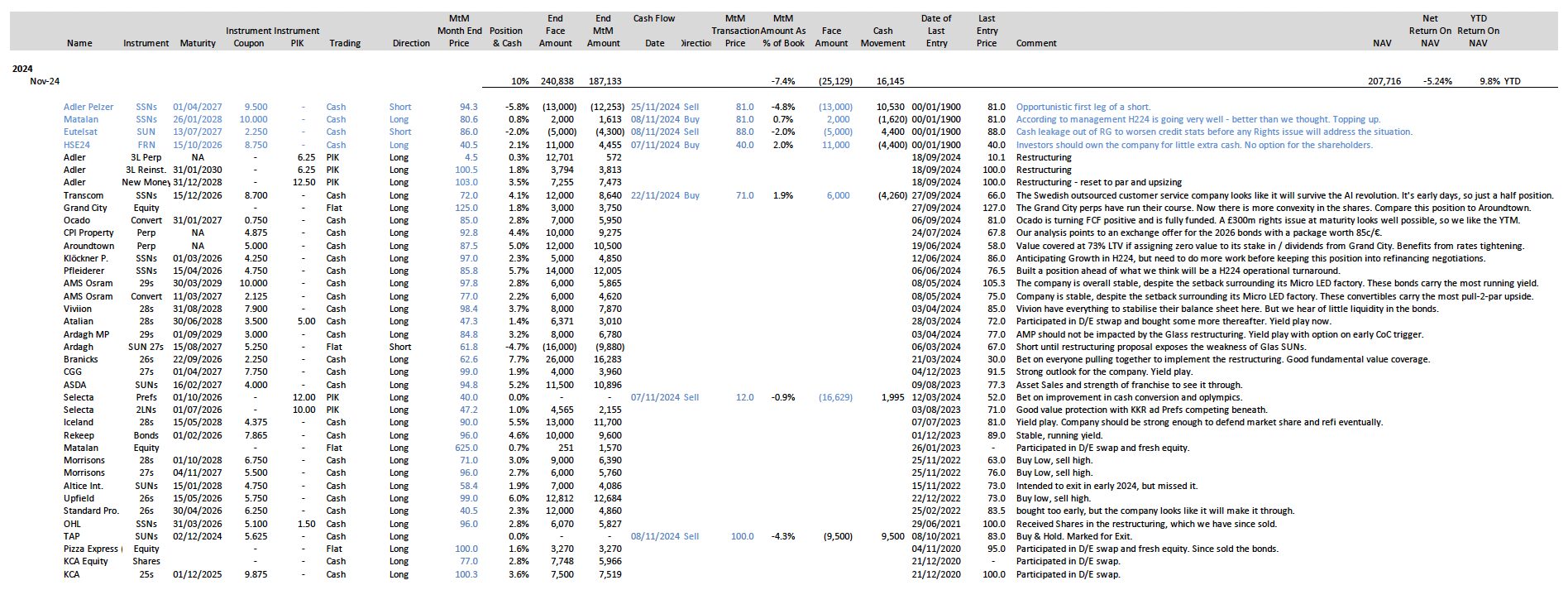Click the 'Eutelsat' name cell
This screenshot has height=609, width=1568.
coord(80,132)
